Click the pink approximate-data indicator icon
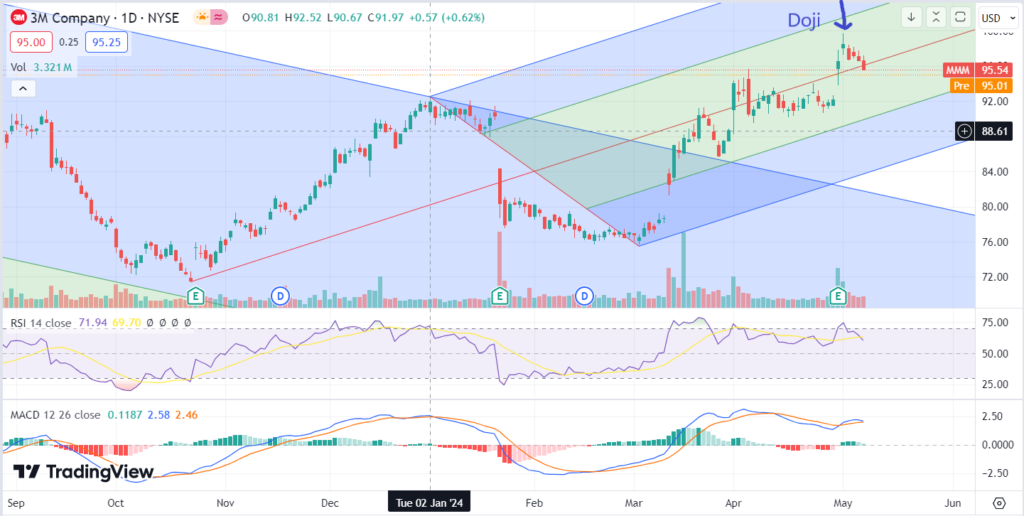This screenshot has height=516, width=1024. point(219,18)
